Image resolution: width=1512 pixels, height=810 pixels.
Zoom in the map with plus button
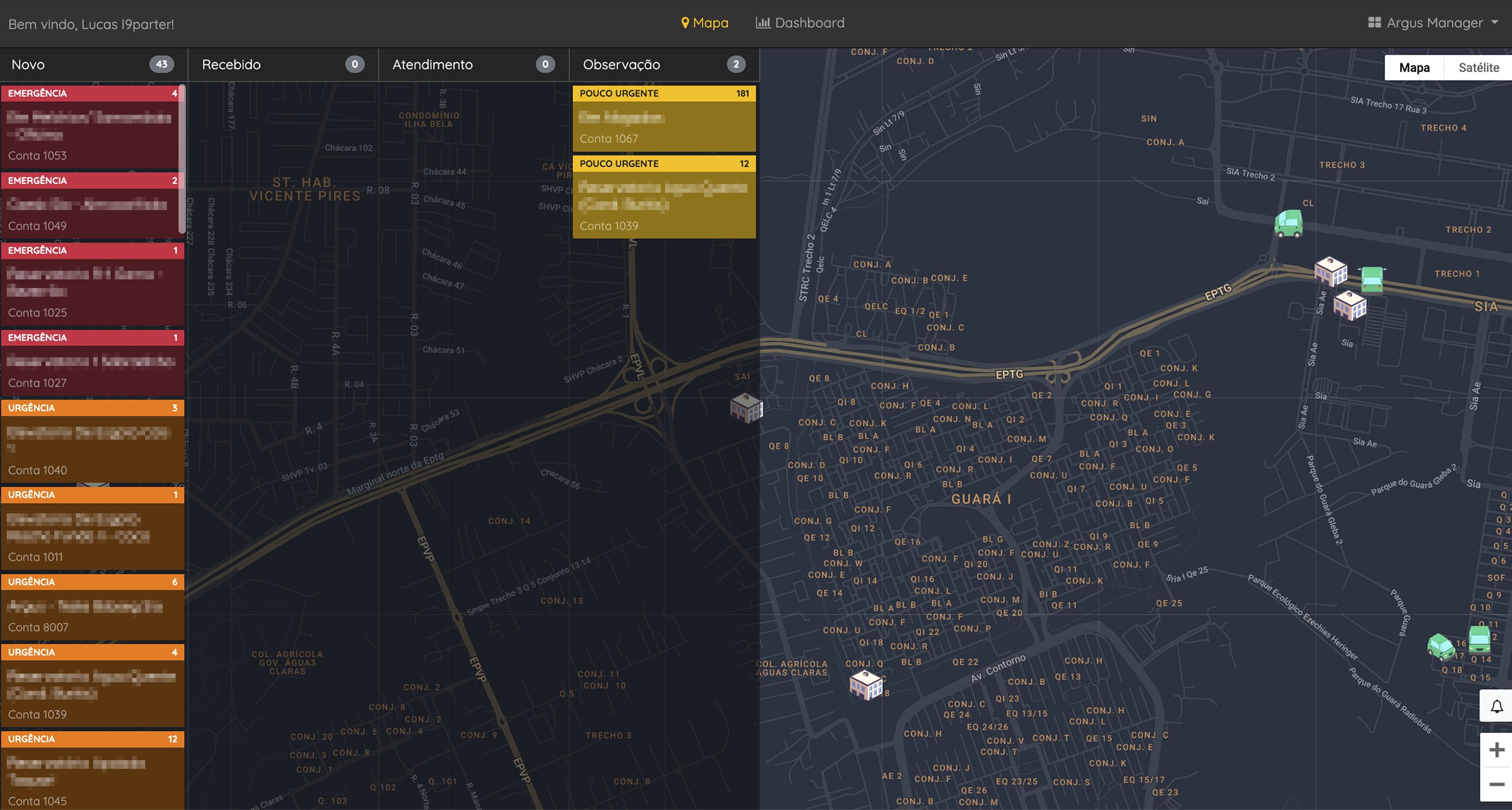(1496, 750)
